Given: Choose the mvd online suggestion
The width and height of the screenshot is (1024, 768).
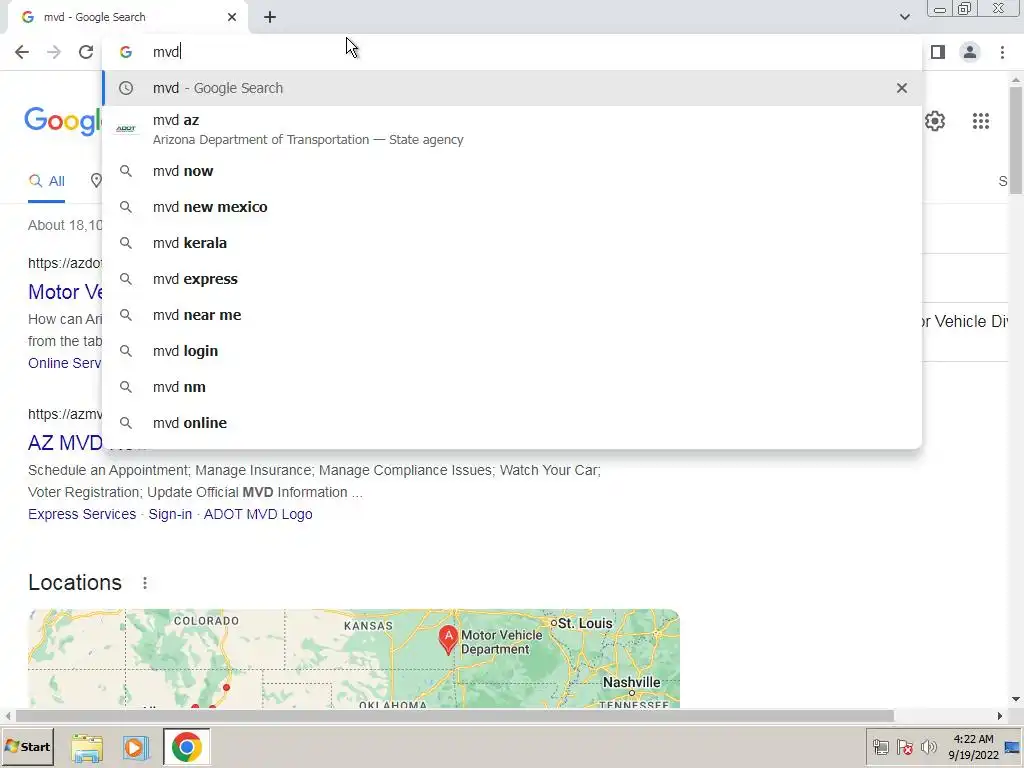Looking at the screenshot, I should (512, 423).
